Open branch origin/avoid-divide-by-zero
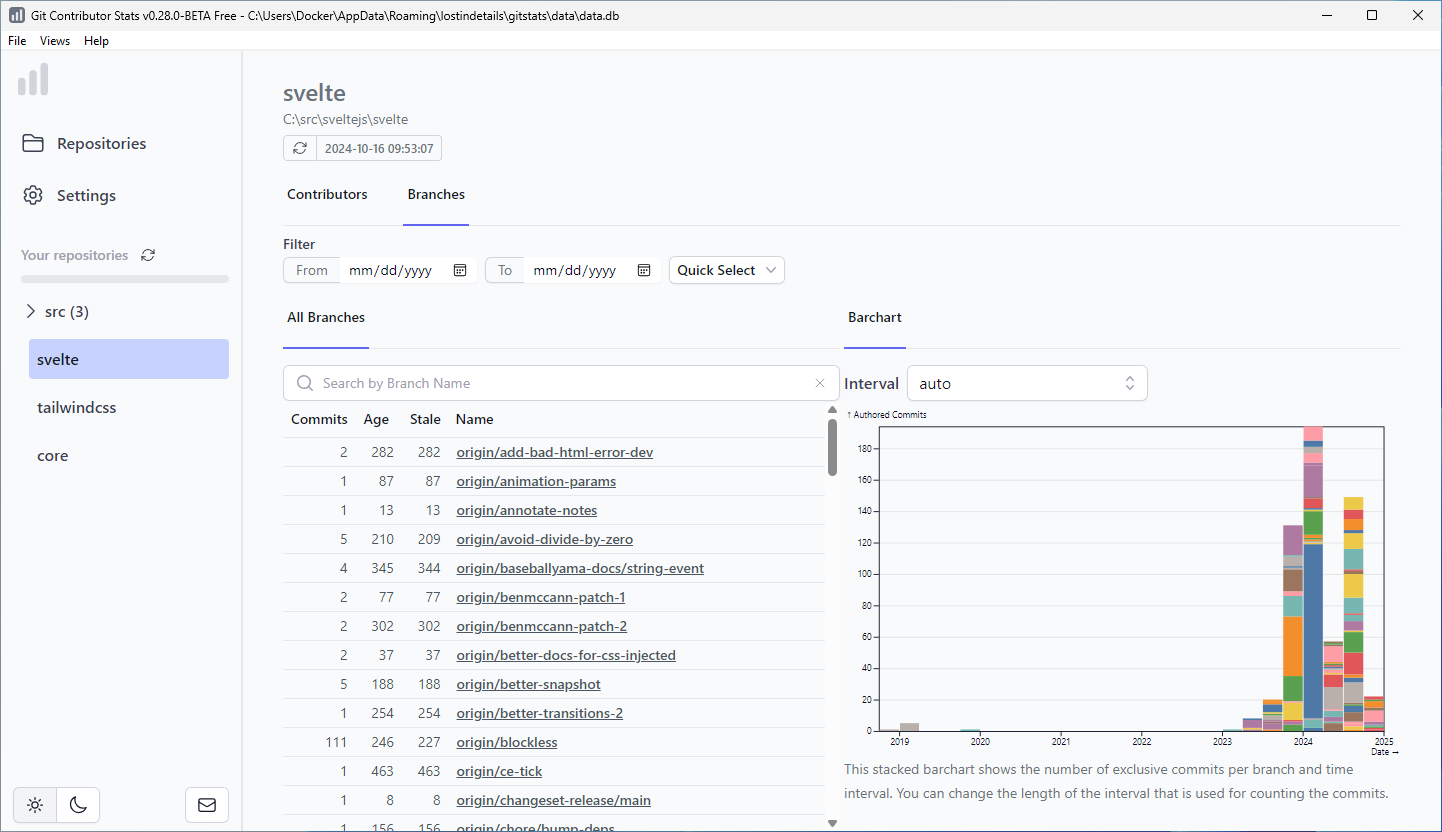The height and width of the screenshot is (832, 1442). pyautogui.click(x=545, y=539)
